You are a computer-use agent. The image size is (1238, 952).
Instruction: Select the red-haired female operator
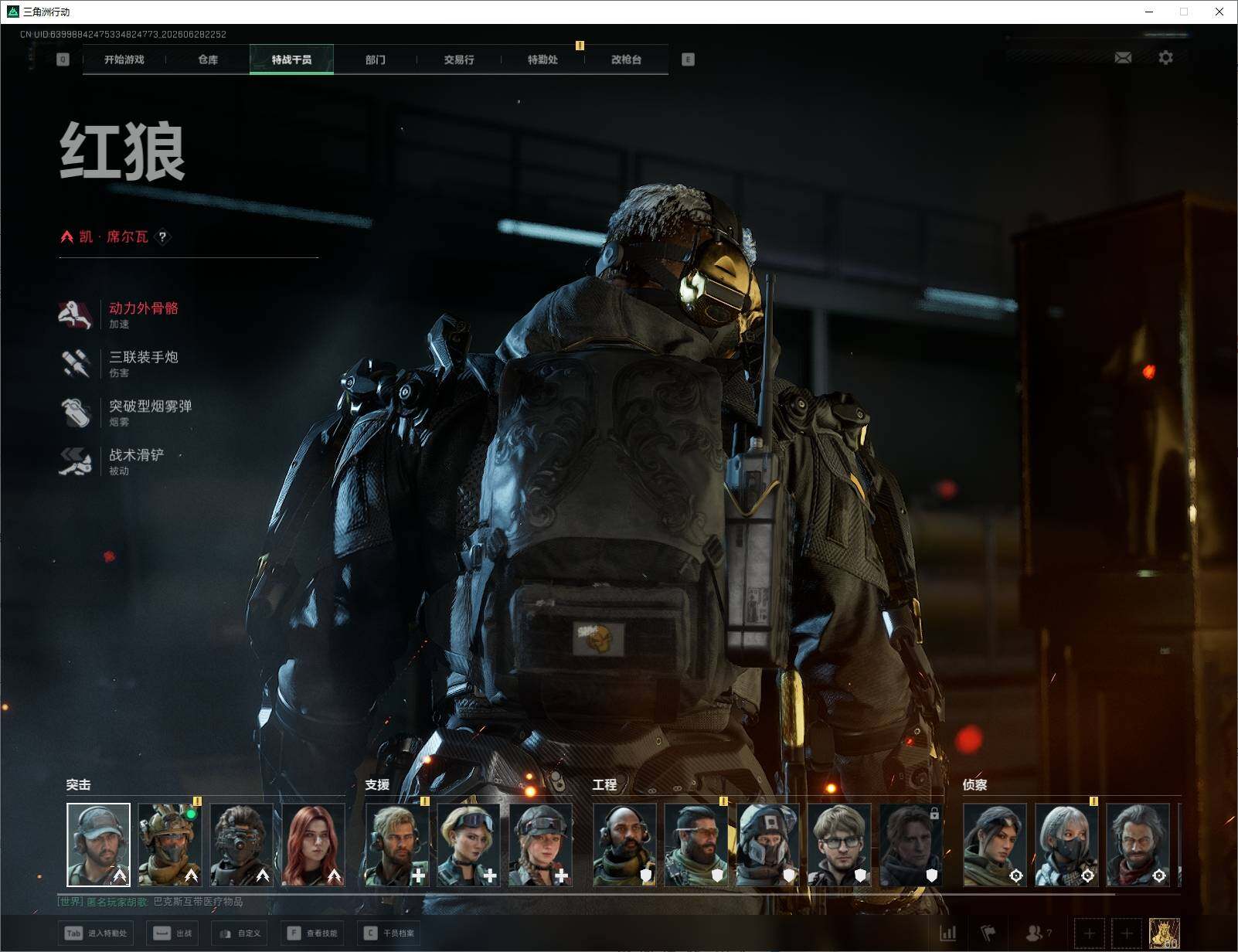(313, 845)
